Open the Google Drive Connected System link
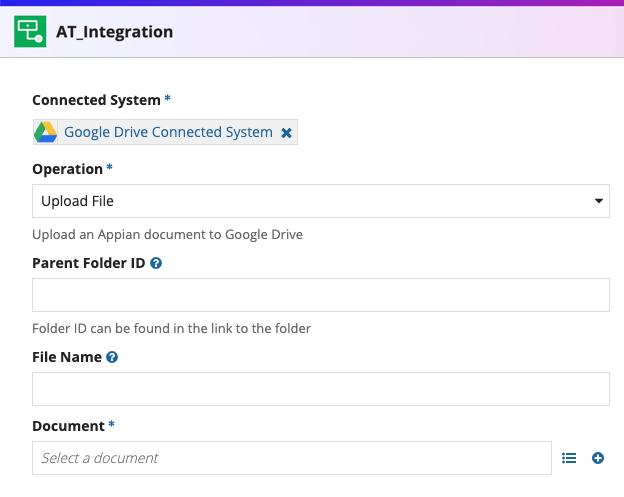Screen dimensions: 624x497 (168, 132)
